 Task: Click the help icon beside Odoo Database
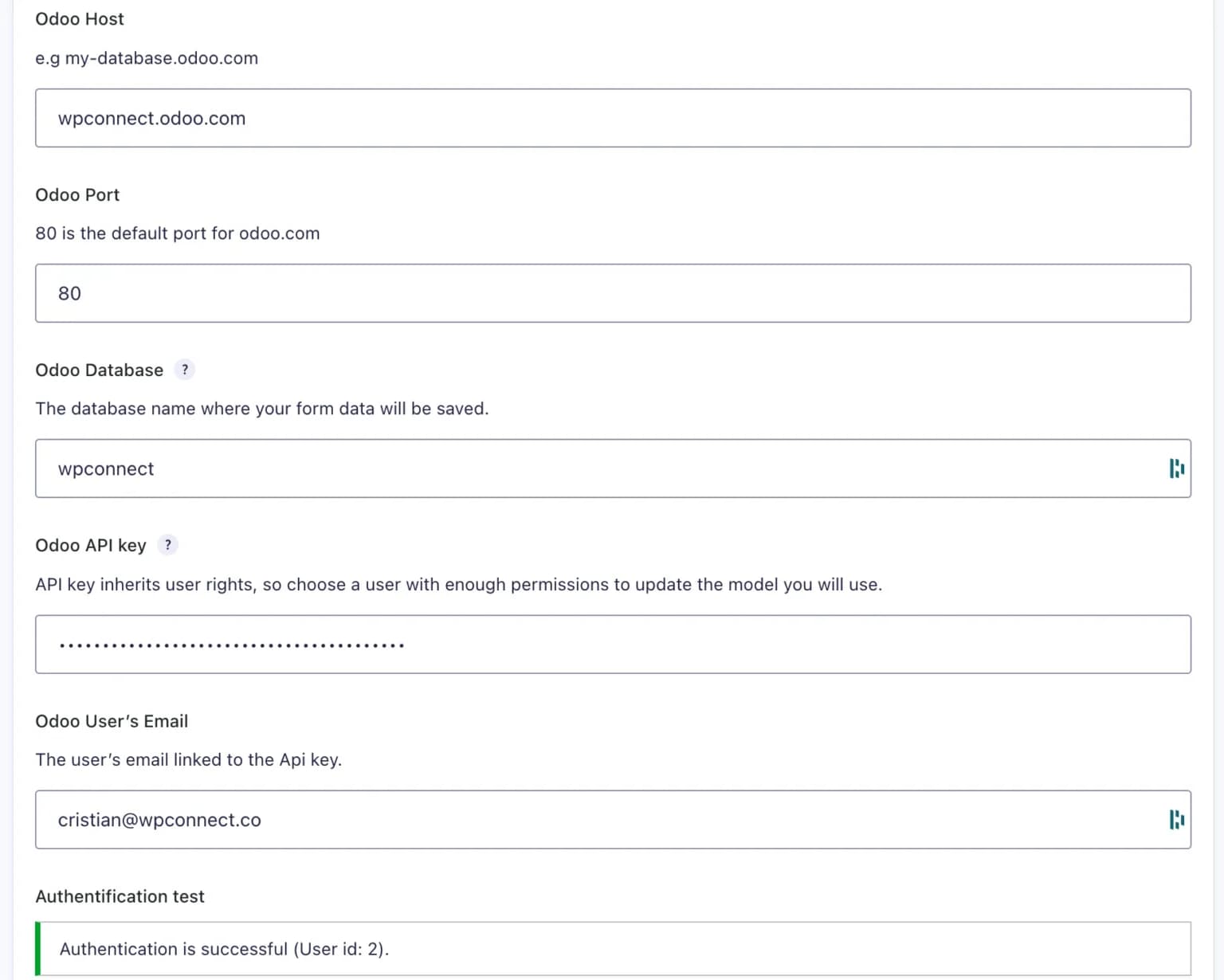185,370
